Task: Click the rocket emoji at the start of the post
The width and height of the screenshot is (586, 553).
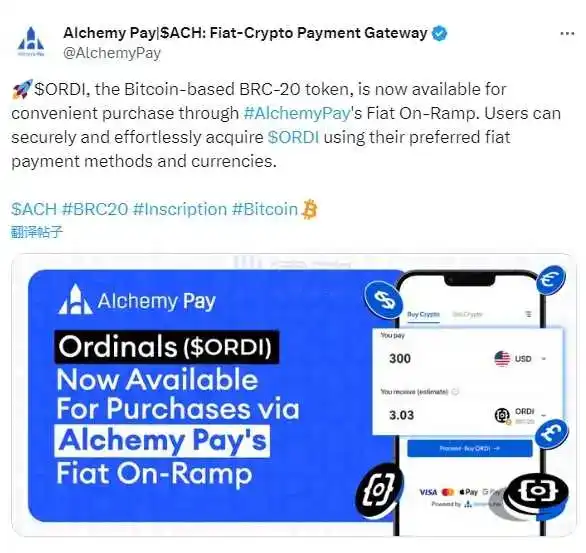Action: point(22,89)
